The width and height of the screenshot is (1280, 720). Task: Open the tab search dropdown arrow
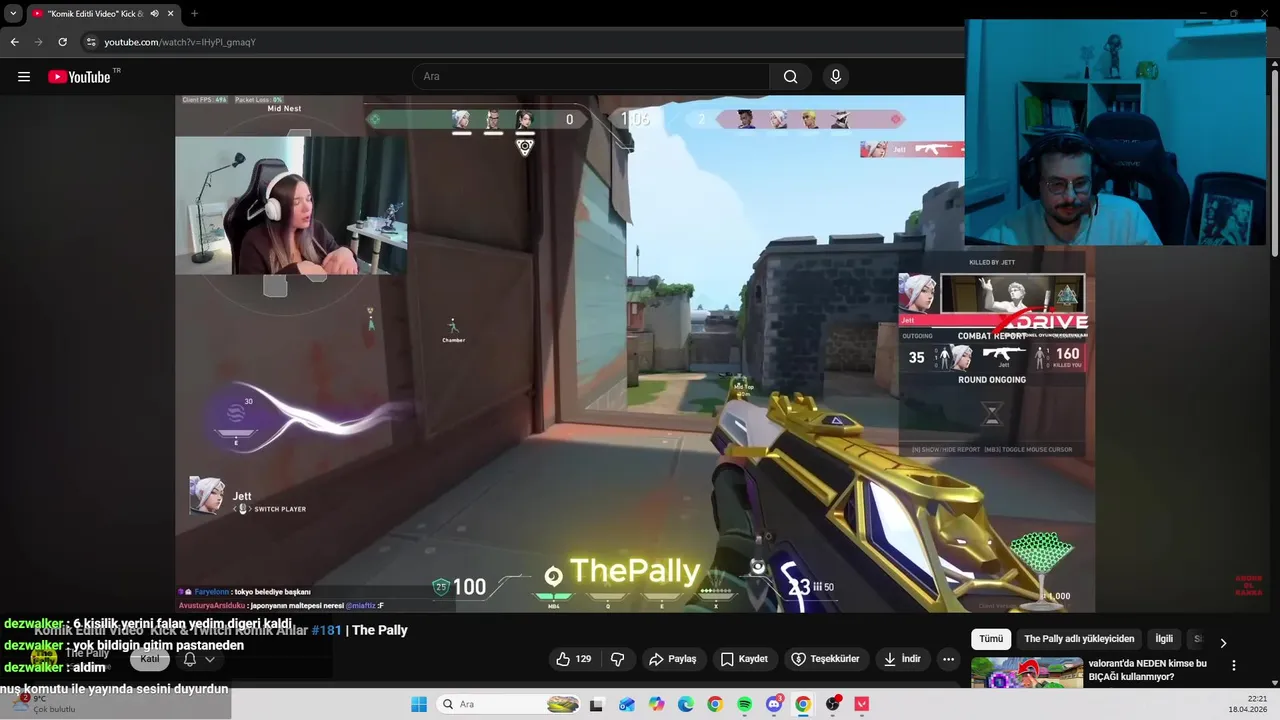coord(13,13)
